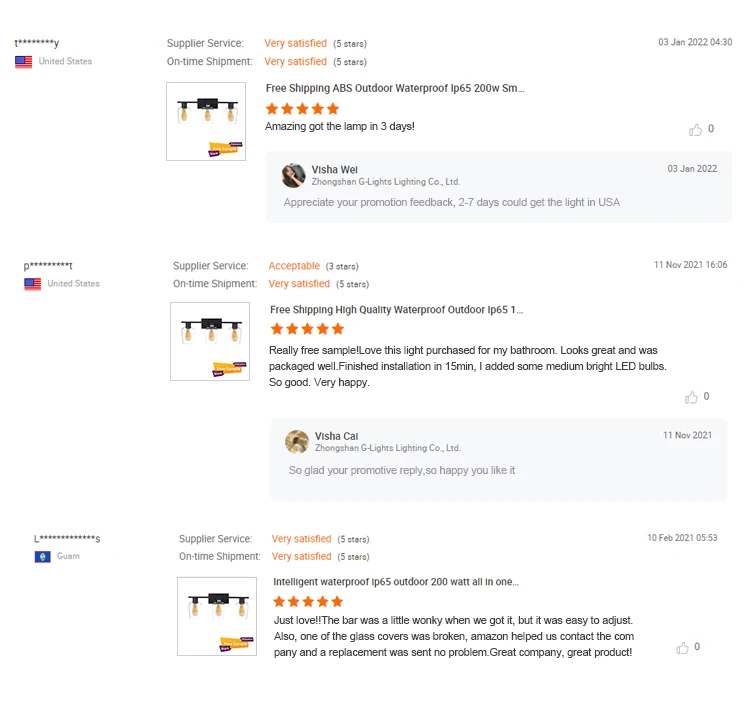Open Visha Cai's profile avatar
This screenshot has height=728, width=750.
[x=297, y=441]
